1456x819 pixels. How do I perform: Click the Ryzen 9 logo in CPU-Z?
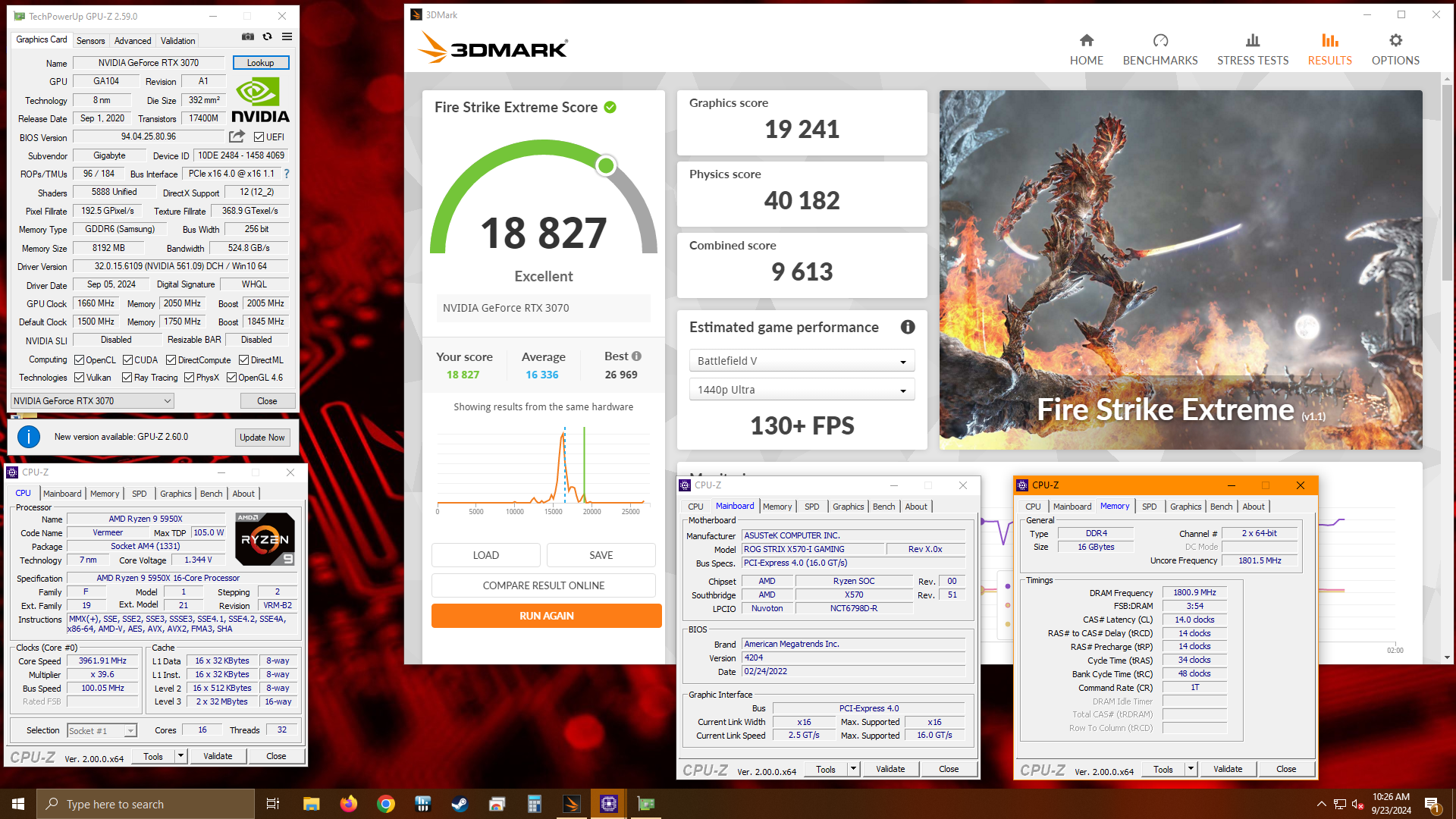[265, 539]
